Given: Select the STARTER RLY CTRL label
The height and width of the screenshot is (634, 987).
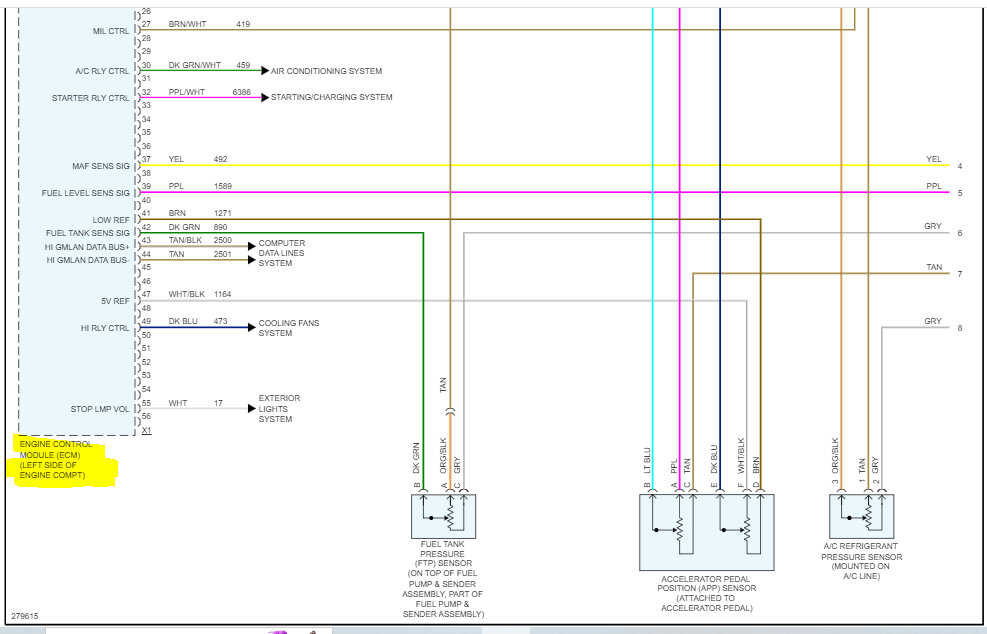Looking at the screenshot, I should 91,98.
